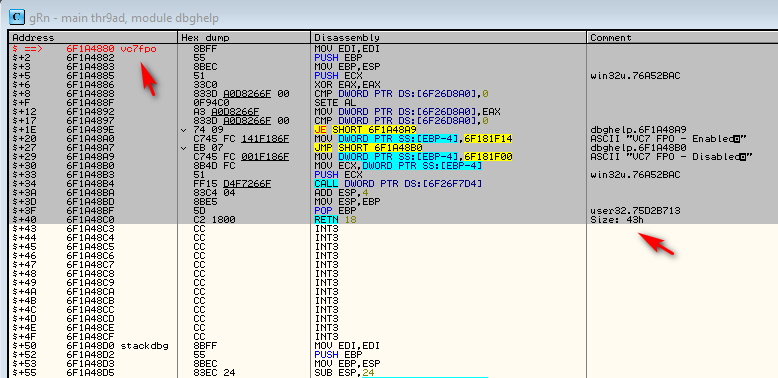778x378 pixels.
Task: Select MOV ECX,DWORD PTR SS:[EBP-4] instruction
Action: pos(398,166)
